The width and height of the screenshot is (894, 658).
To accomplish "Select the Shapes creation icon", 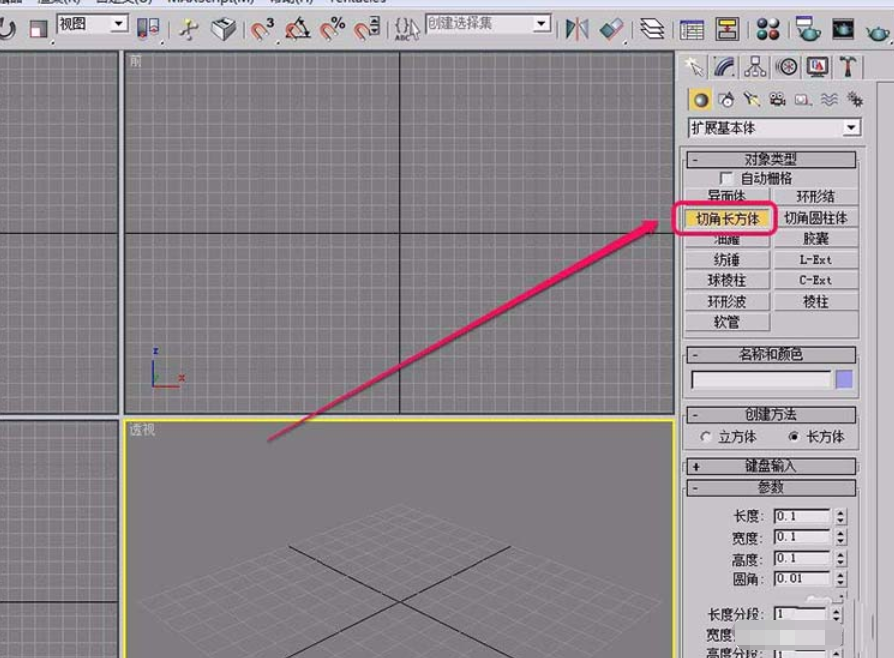I will 725,99.
